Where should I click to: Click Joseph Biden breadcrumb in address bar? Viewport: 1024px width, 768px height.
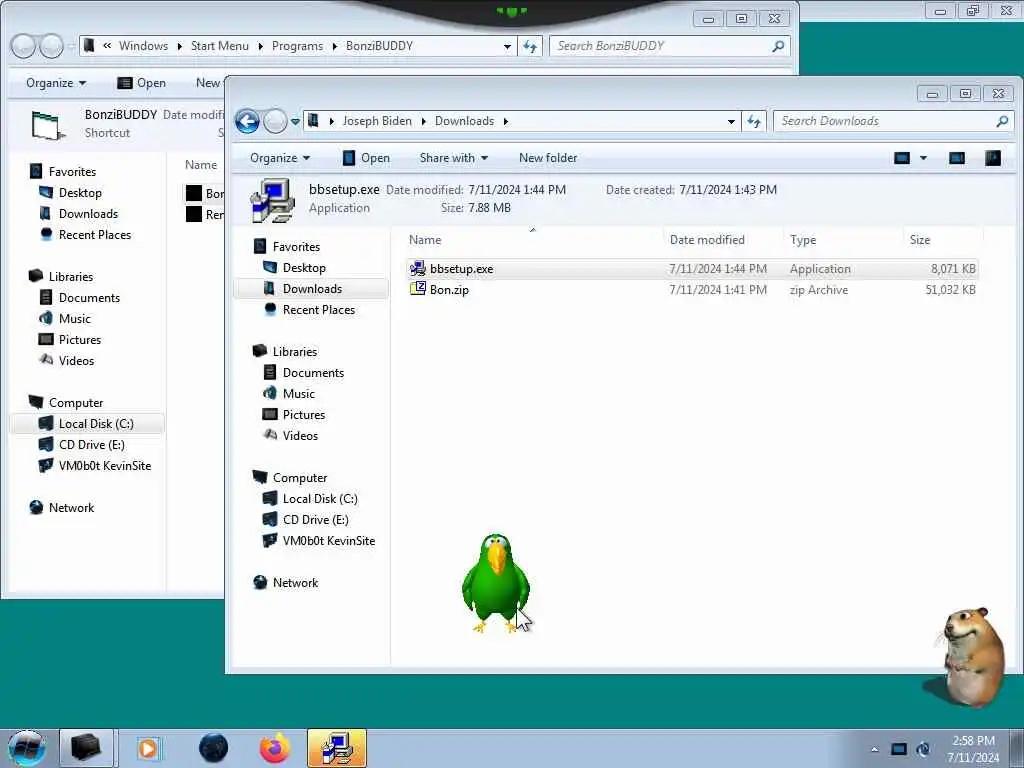(x=377, y=121)
